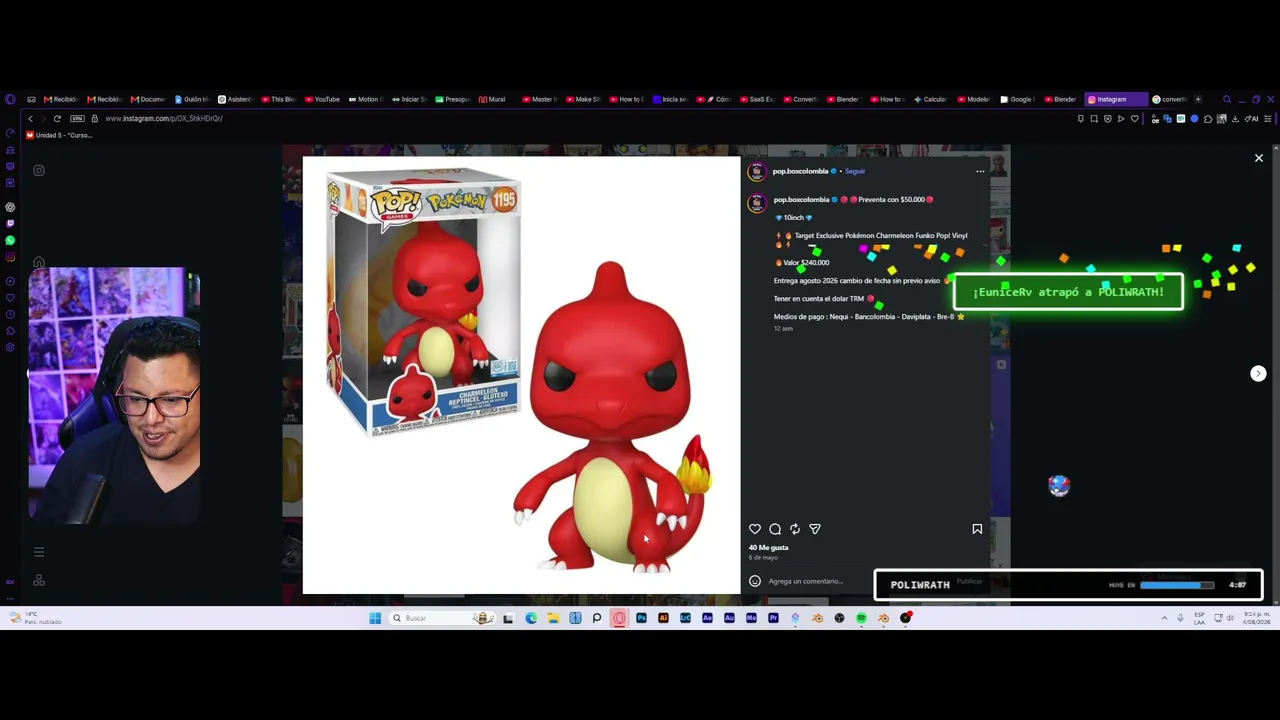Open the three-dot post options menu
1280x720 pixels.
click(x=980, y=171)
